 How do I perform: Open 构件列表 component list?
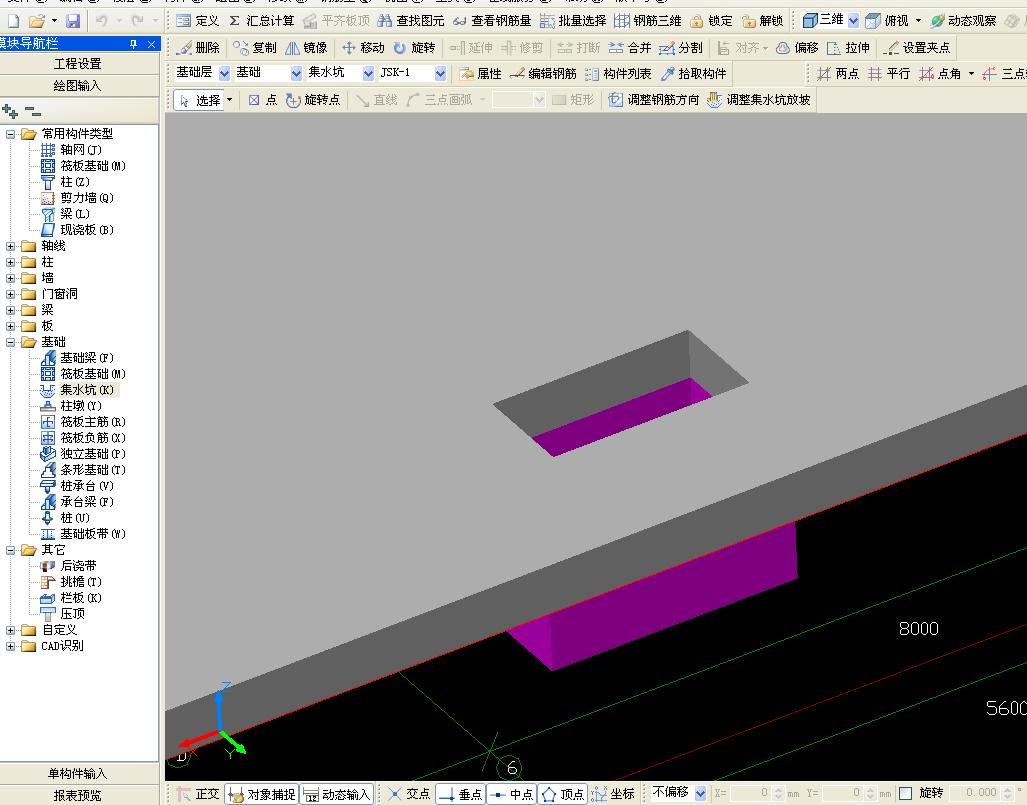click(x=618, y=73)
